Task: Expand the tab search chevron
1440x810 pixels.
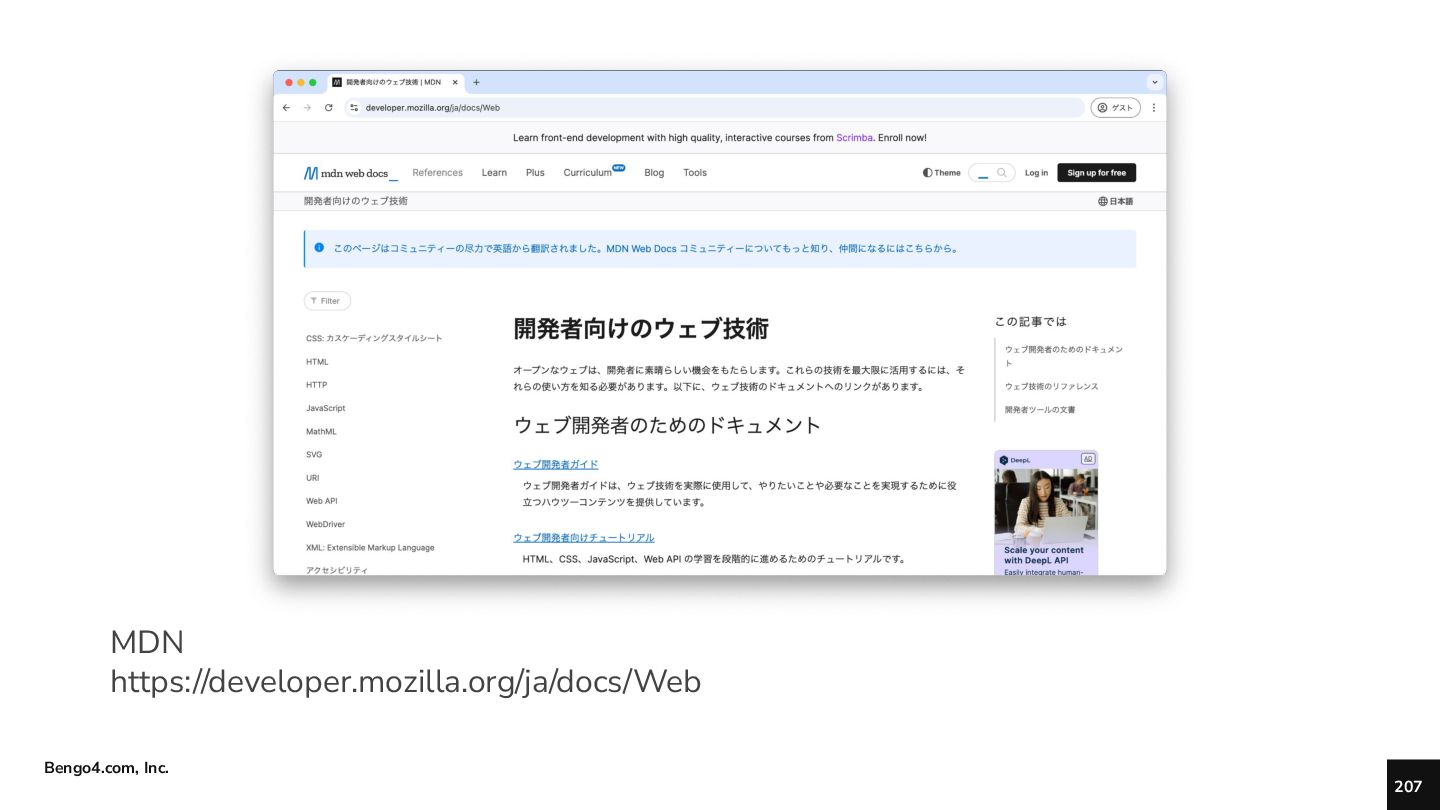Action: click(x=1155, y=82)
